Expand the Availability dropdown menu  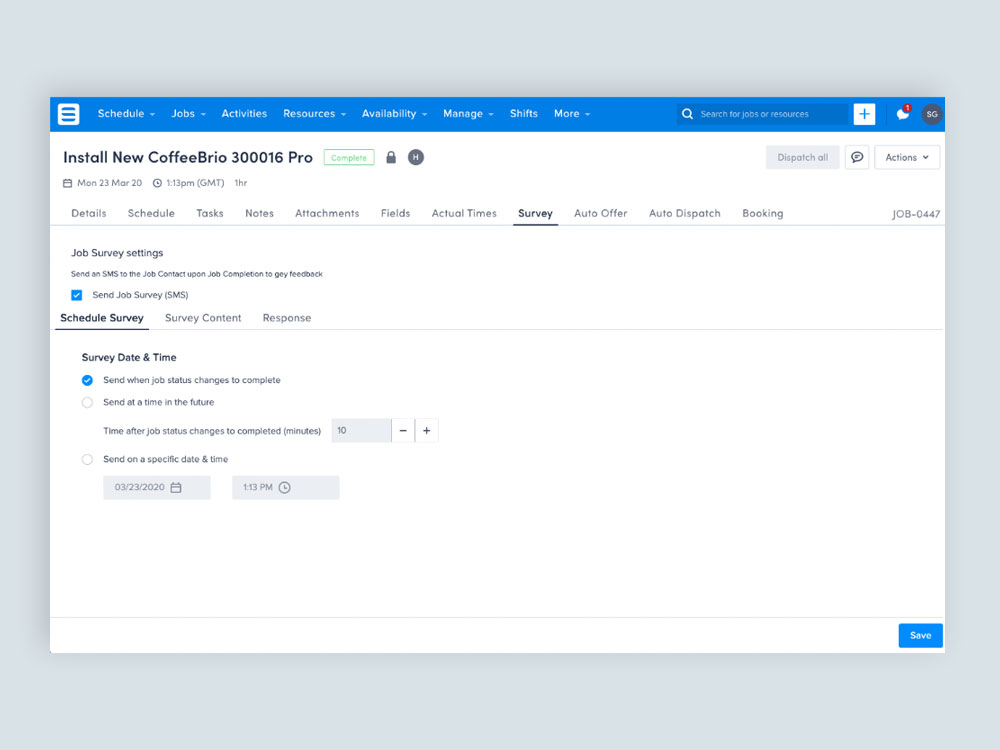pos(394,114)
